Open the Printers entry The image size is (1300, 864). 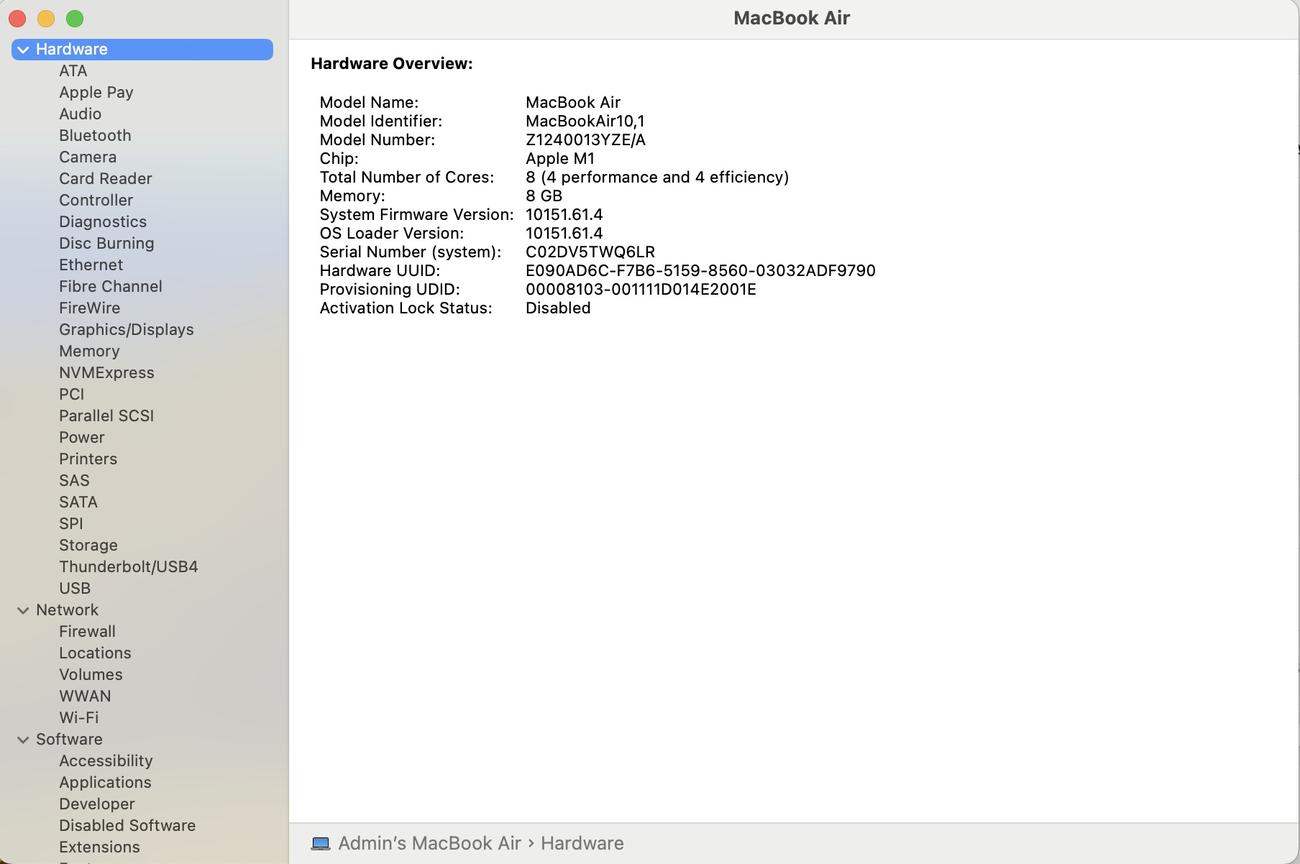[88, 459]
